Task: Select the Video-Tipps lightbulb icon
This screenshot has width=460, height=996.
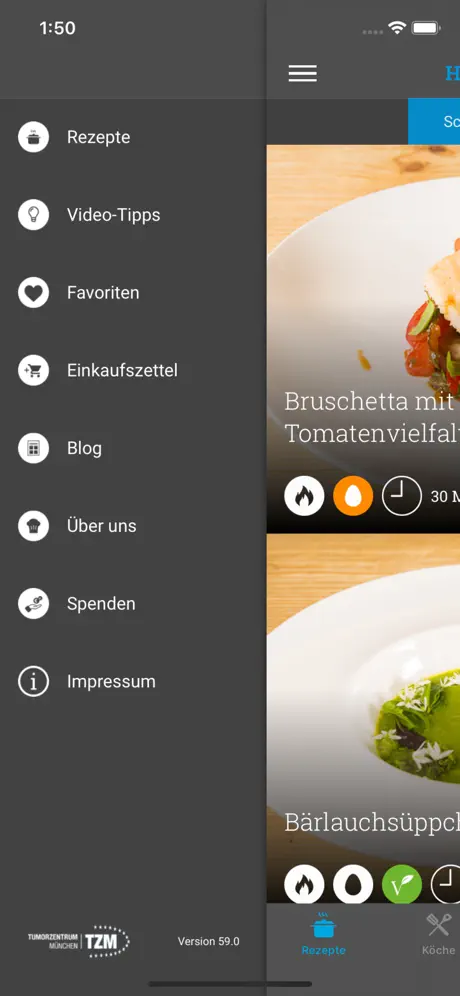Action: (x=33, y=215)
